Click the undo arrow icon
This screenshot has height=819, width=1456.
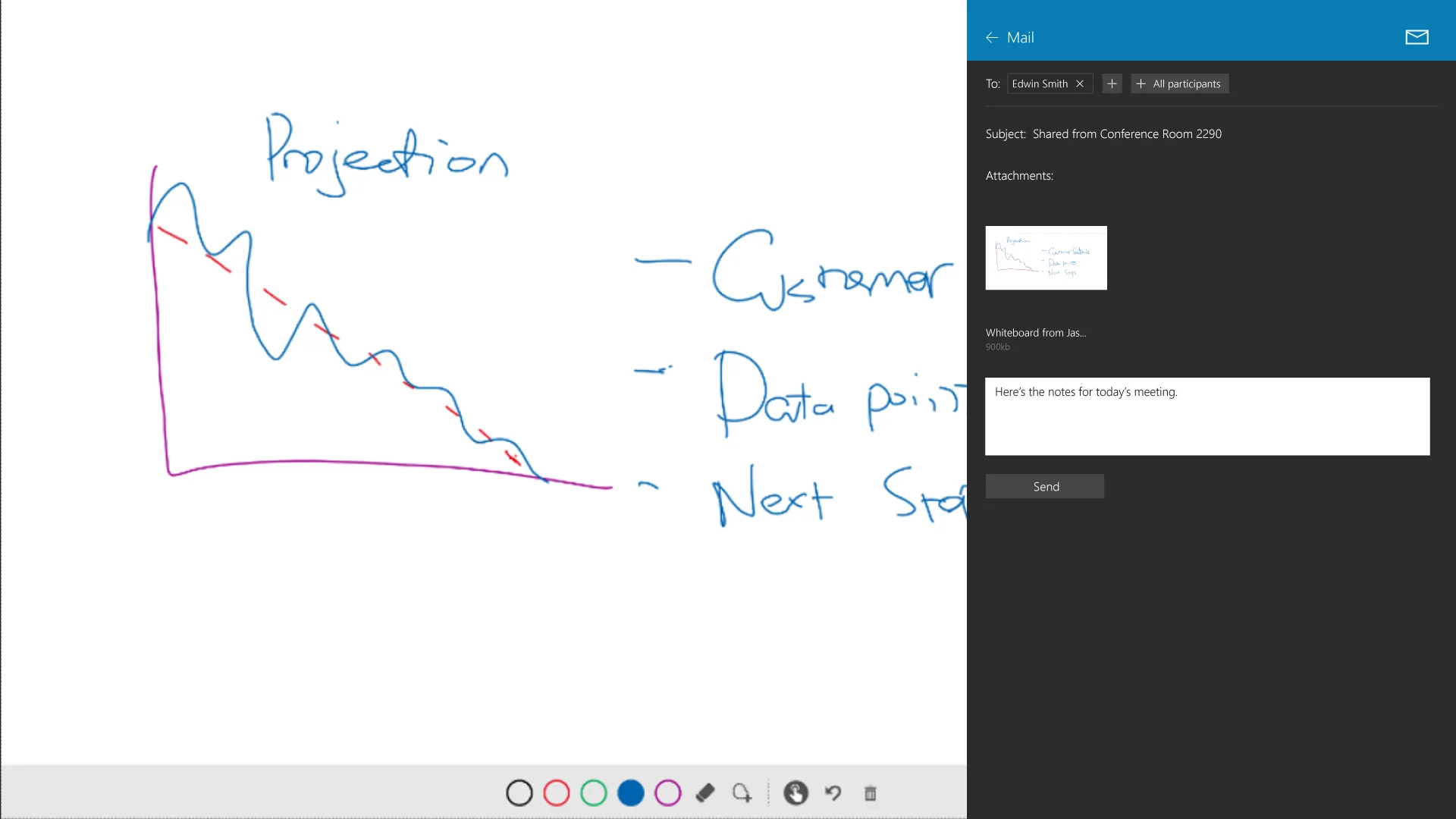(833, 793)
